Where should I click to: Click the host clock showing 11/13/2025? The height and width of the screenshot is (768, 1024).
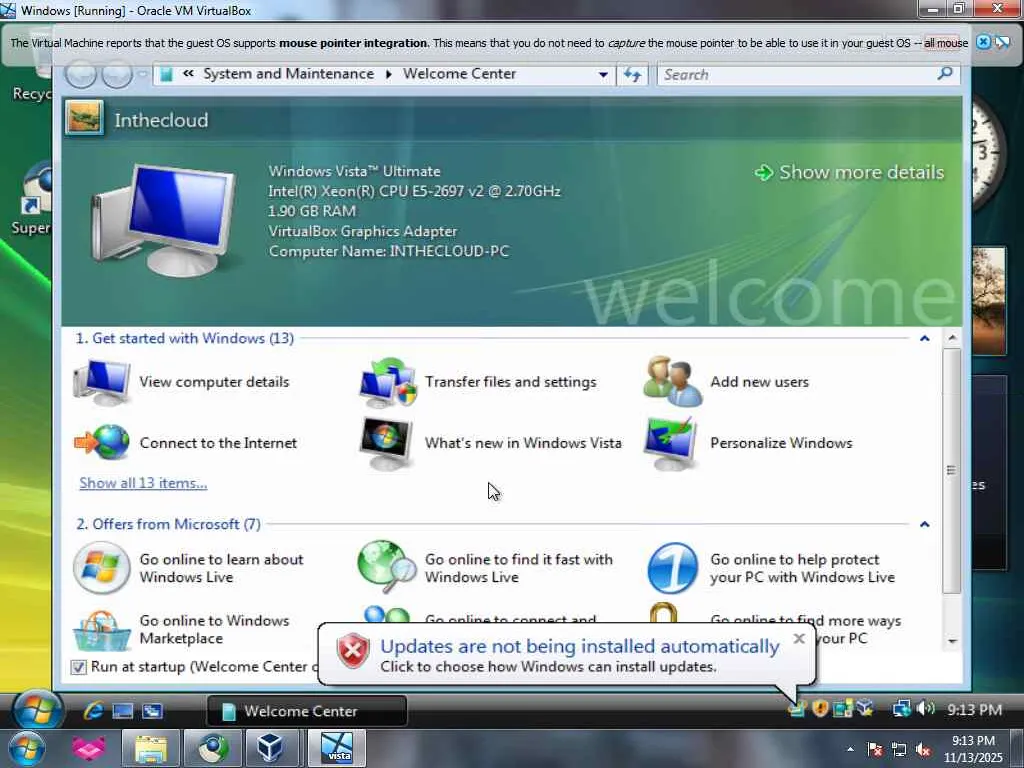point(973,749)
